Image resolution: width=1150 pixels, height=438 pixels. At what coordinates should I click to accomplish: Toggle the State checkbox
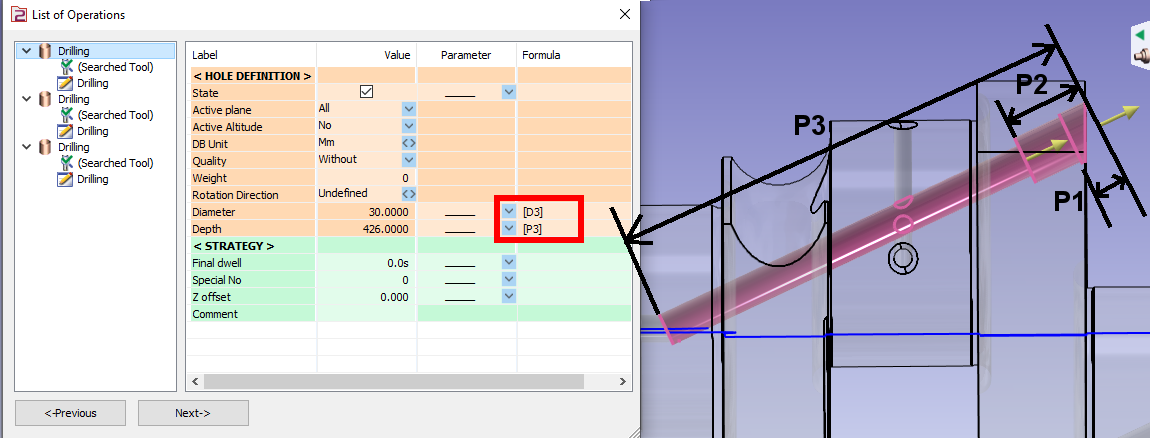pos(366,92)
